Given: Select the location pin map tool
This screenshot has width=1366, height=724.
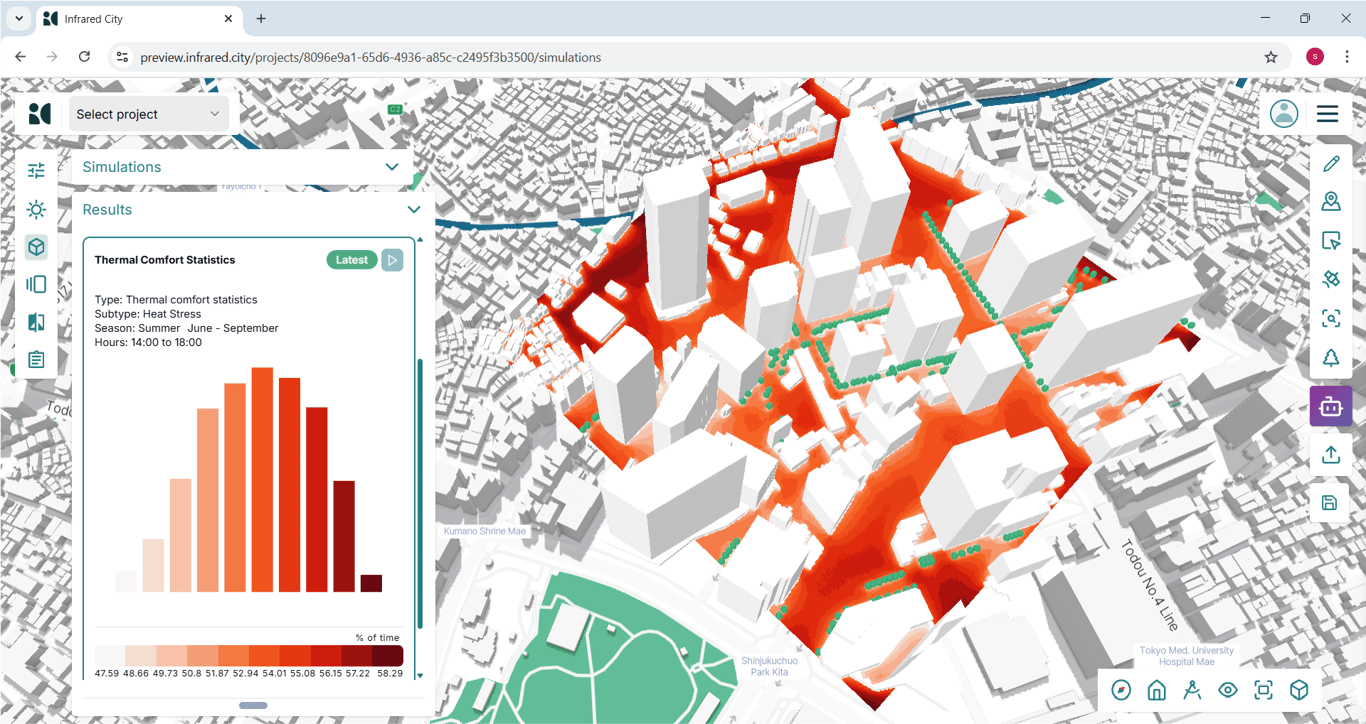Looking at the screenshot, I should click(1331, 202).
